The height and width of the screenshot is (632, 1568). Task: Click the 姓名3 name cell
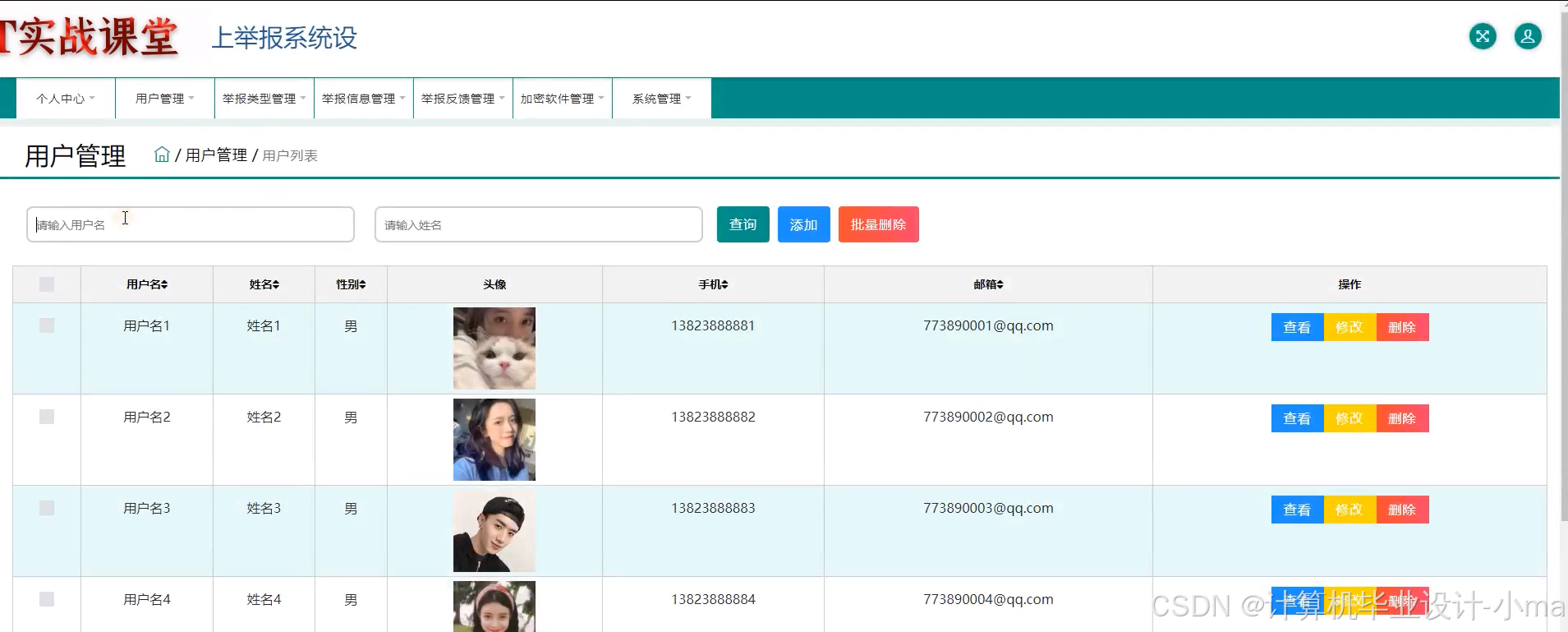[x=264, y=508]
